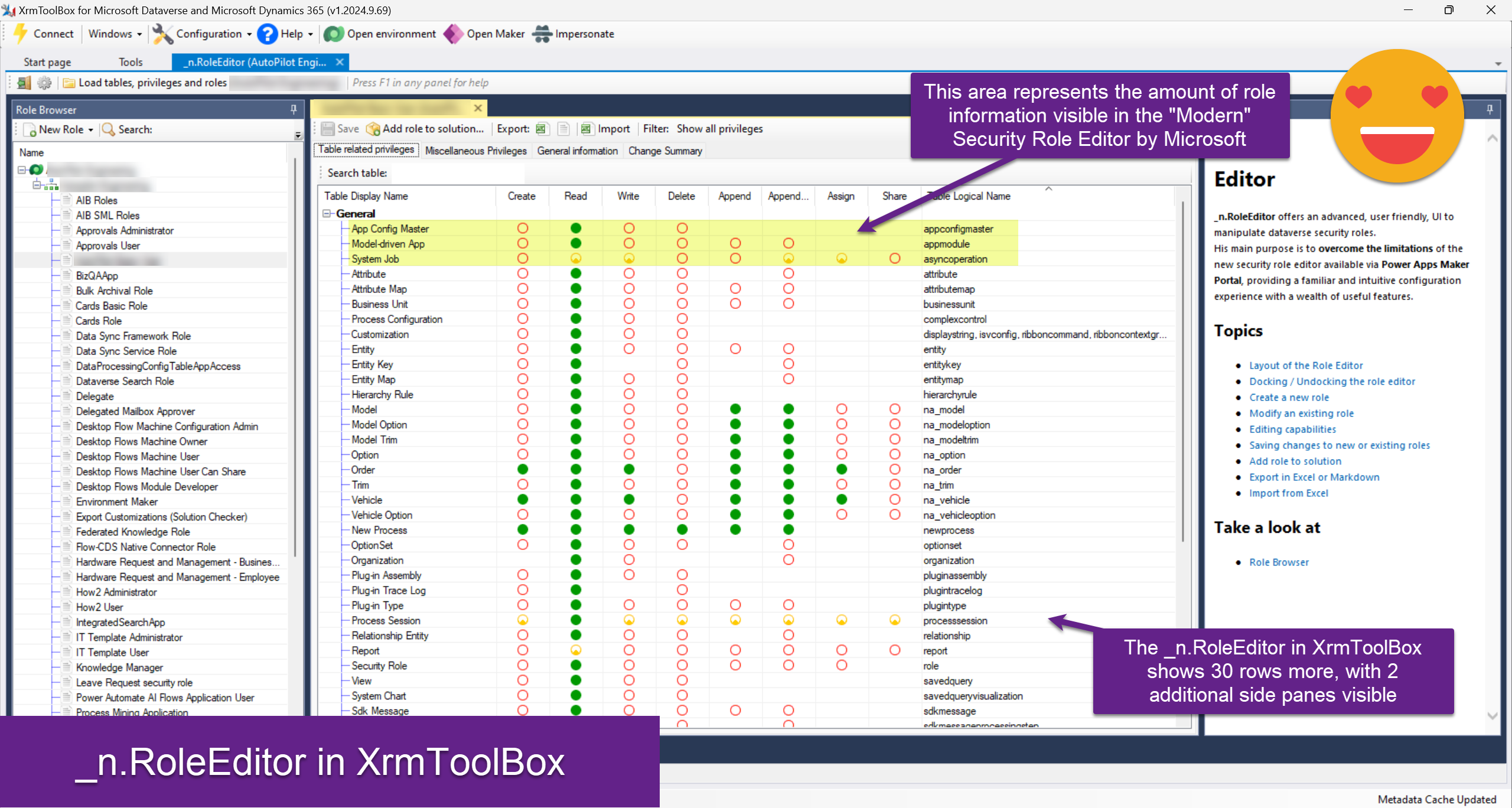This screenshot has width=1512, height=808.
Task: Click the close-tool door icon left of the gear
Action: click(x=24, y=83)
